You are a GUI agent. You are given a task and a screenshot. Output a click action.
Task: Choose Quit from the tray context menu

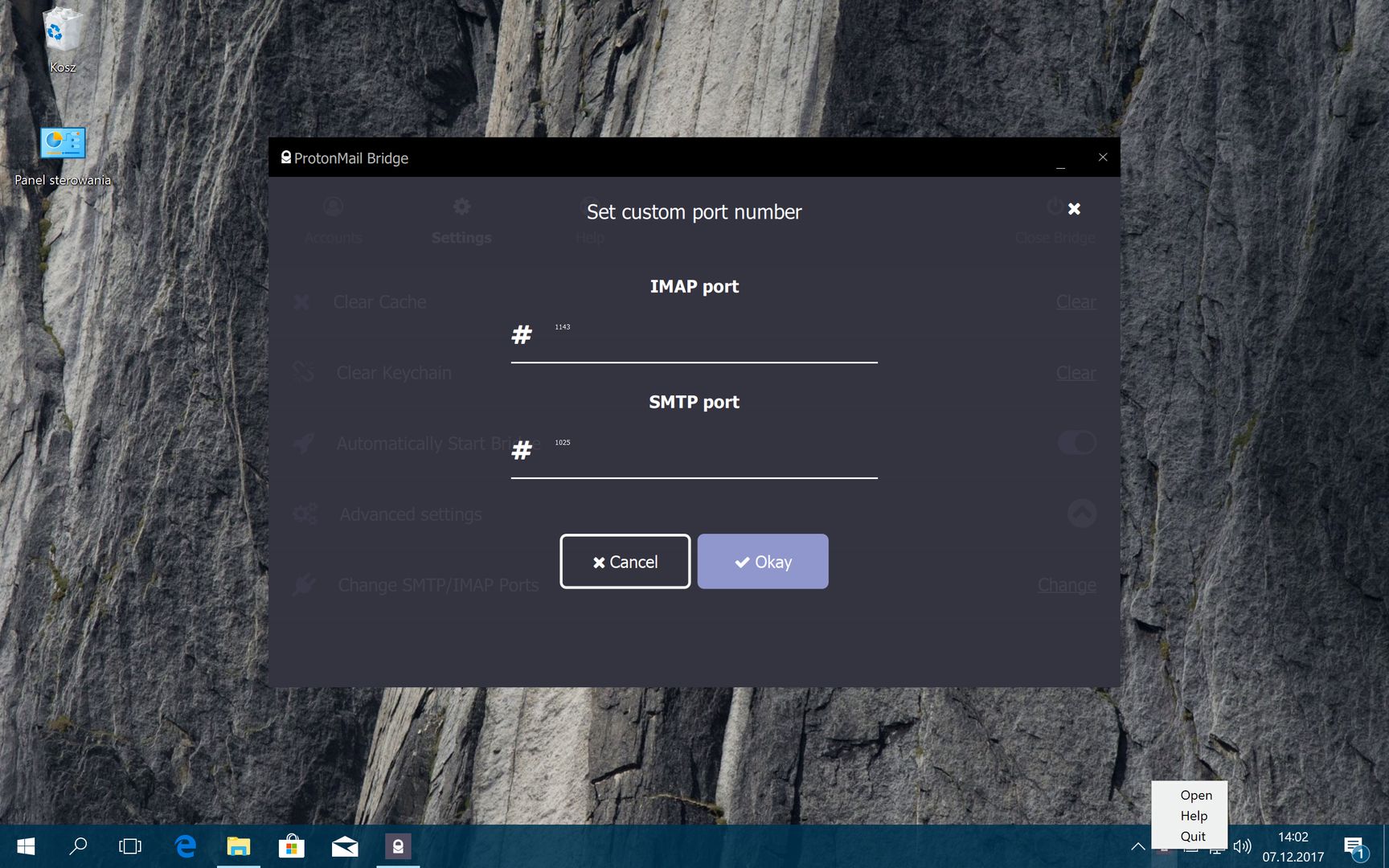click(1193, 836)
